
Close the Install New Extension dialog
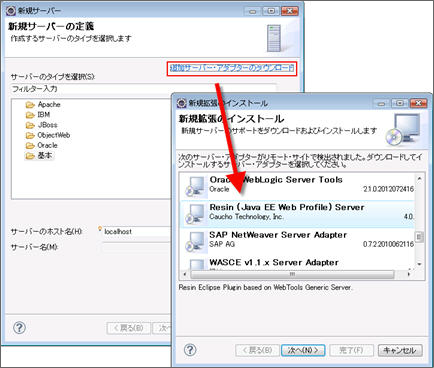click(418, 103)
